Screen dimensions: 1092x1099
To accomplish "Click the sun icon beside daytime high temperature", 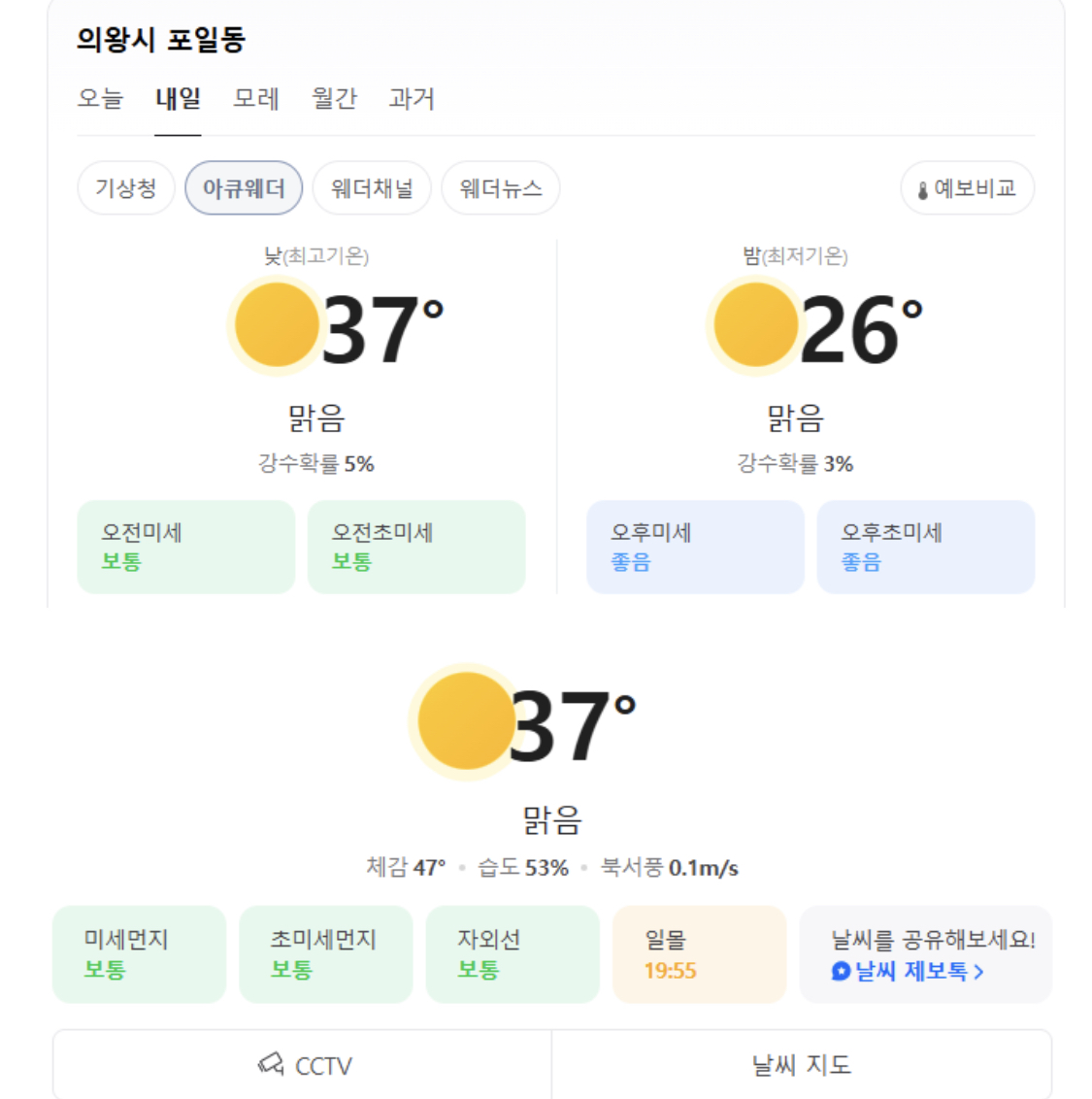I will [x=277, y=324].
